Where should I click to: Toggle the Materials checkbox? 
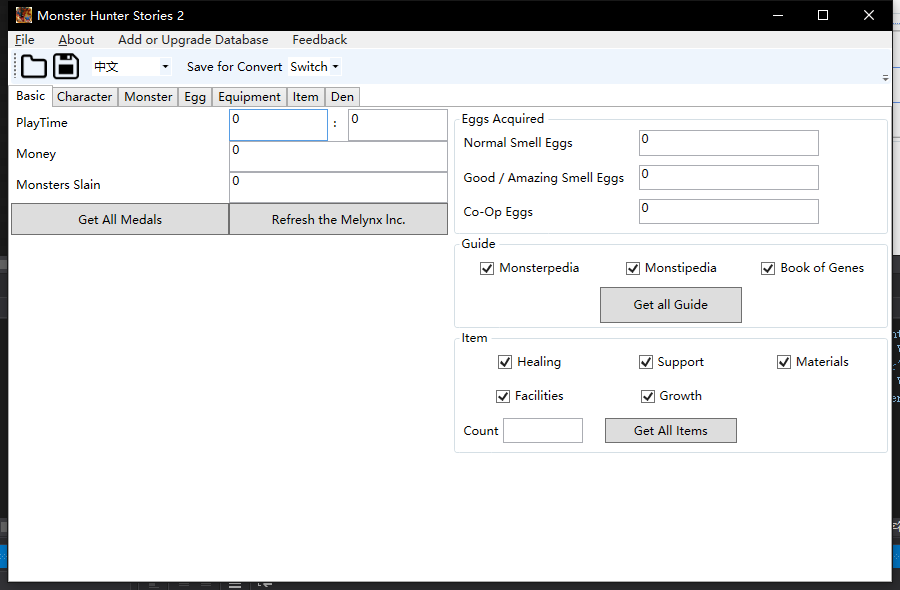[784, 362]
